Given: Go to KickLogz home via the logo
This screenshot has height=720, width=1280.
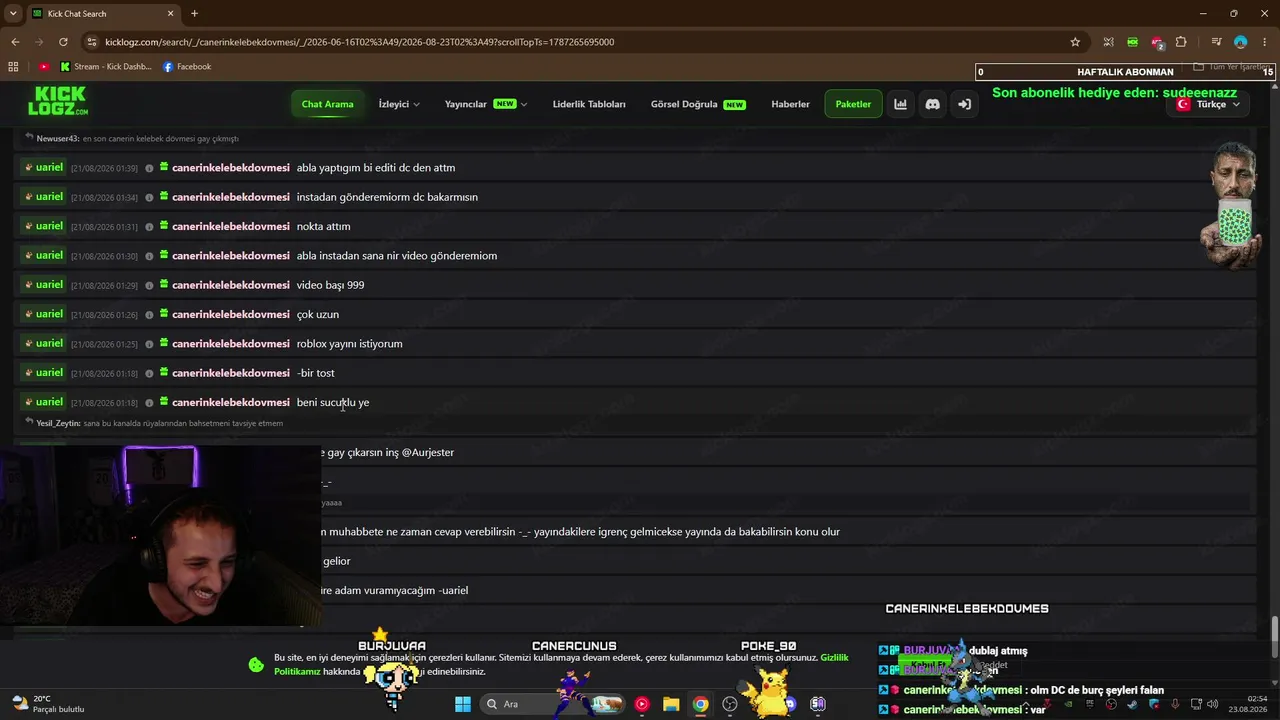Looking at the screenshot, I should tap(57, 101).
